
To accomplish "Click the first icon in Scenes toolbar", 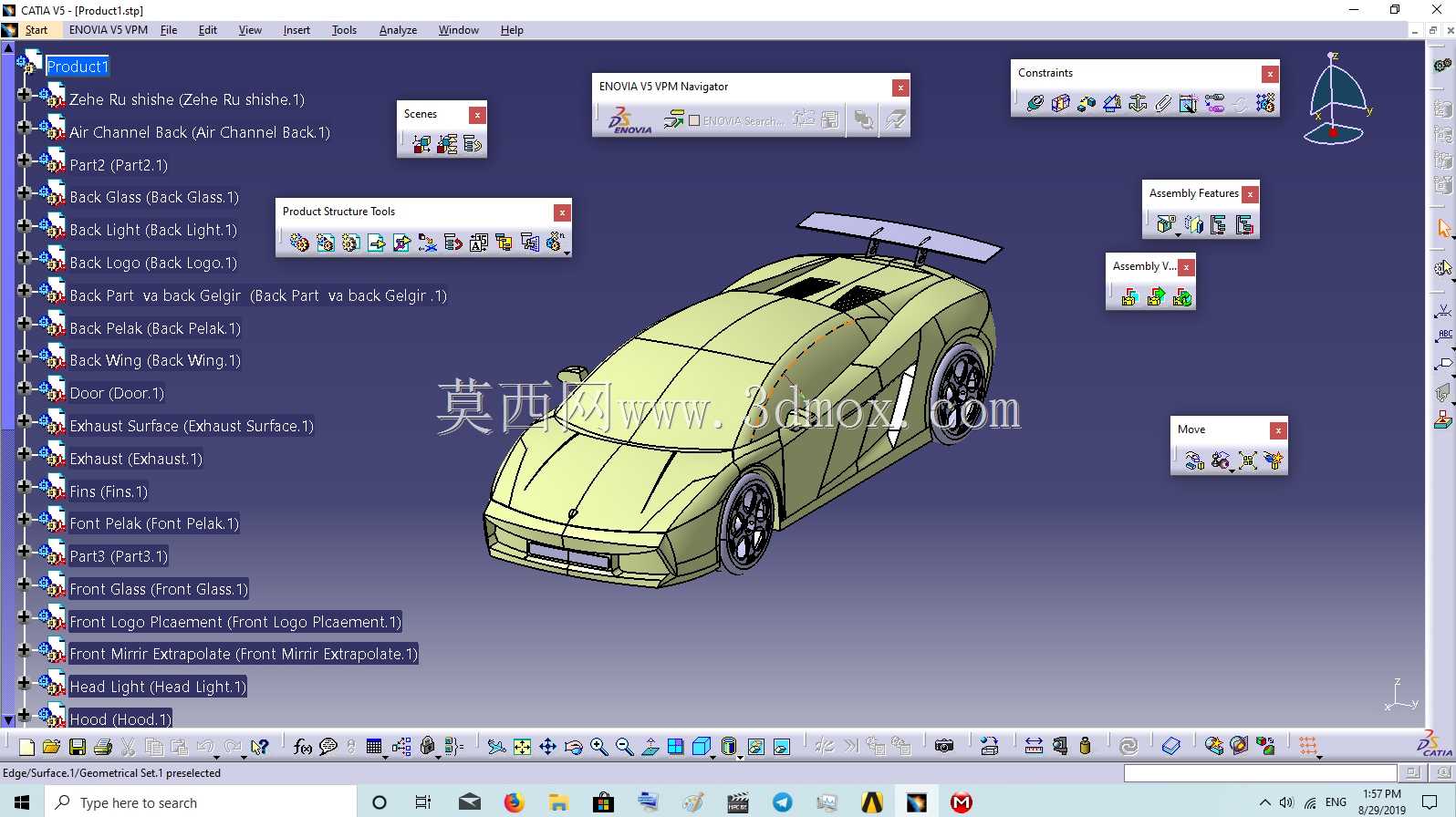I will pyautogui.click(x=421, y=143).
